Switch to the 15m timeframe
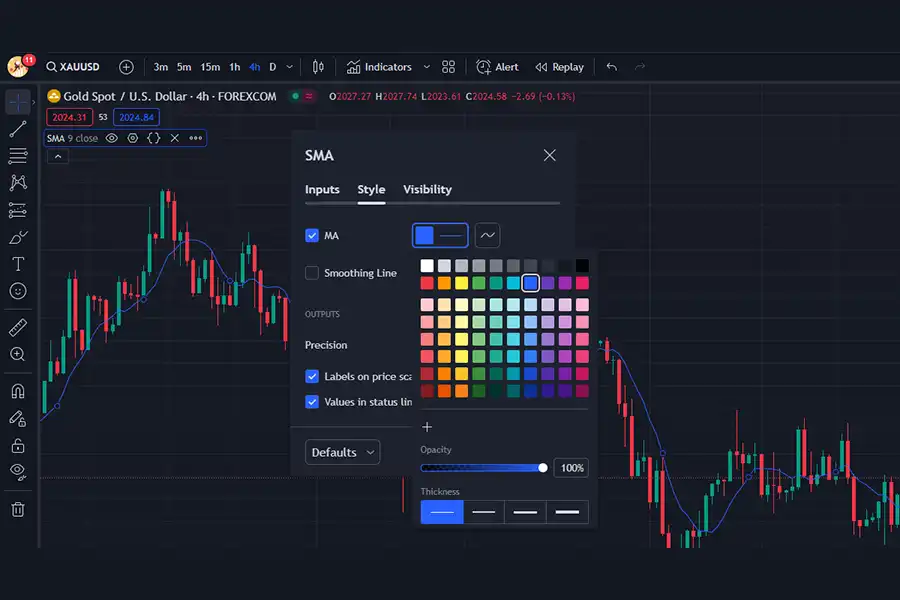This screenshot has width=900, height=600. (210, 67)
